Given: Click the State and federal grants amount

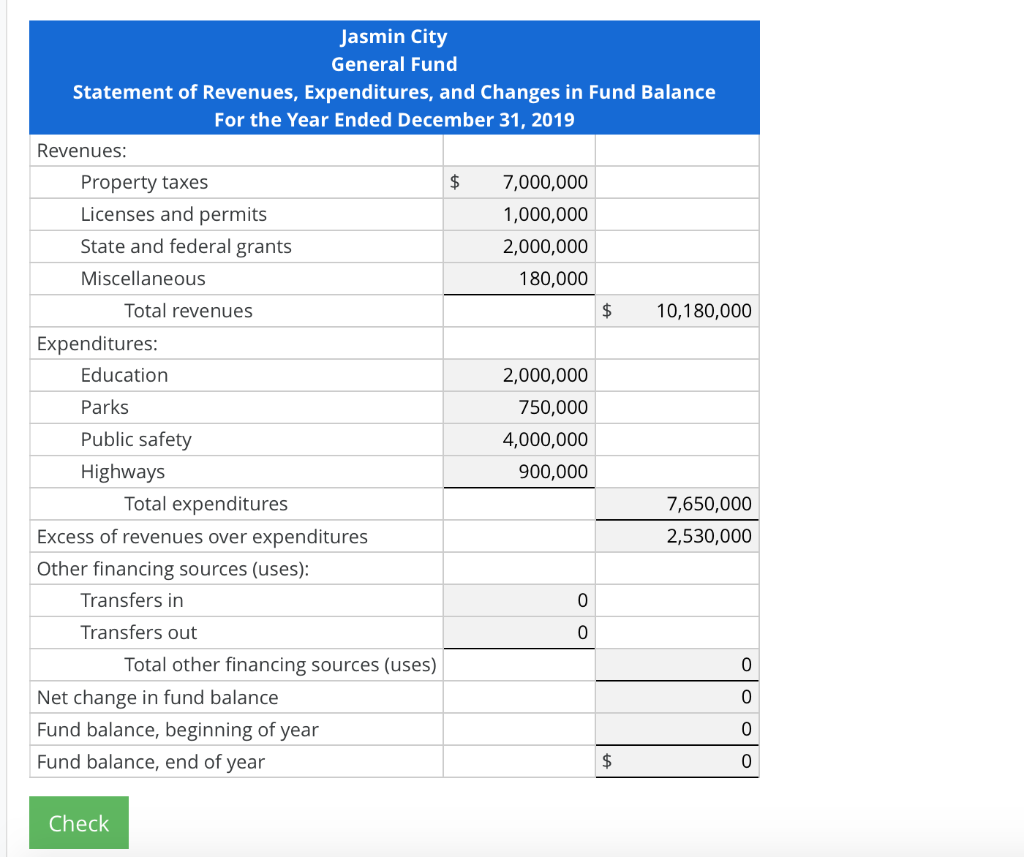Looking at the screenshot, I should [x=518, y=246].
